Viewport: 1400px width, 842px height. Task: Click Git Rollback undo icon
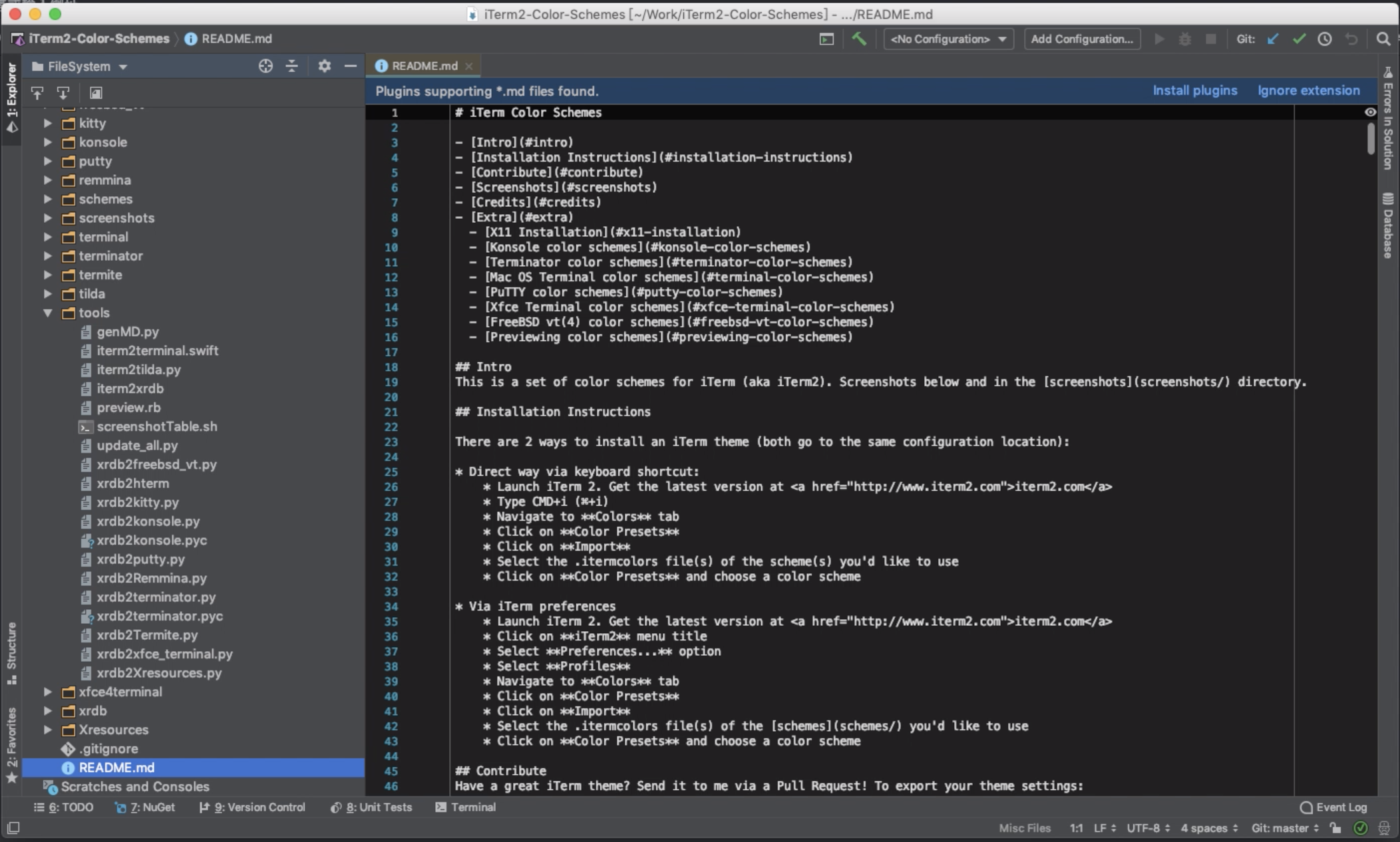point(1351,39)
